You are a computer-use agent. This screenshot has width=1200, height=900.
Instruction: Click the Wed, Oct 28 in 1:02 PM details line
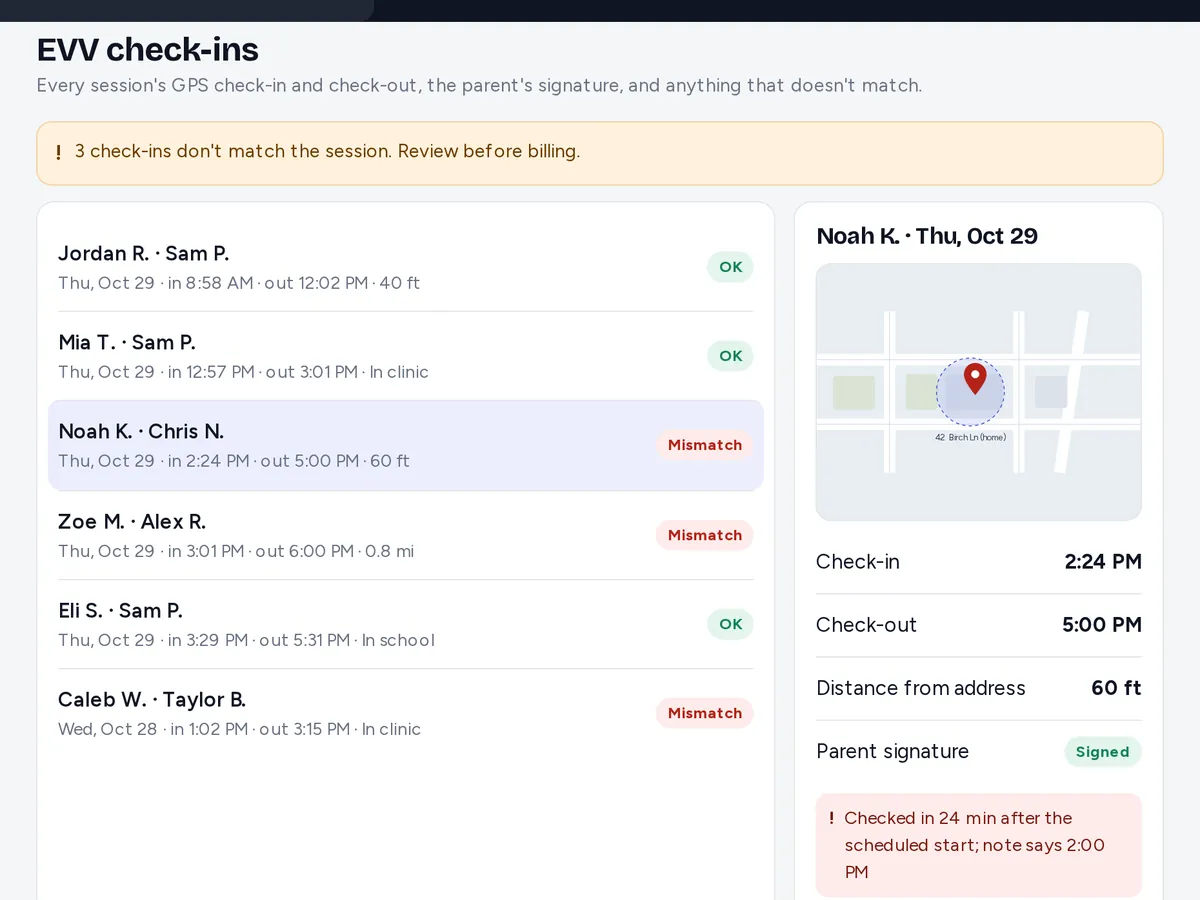coord(239,729)
